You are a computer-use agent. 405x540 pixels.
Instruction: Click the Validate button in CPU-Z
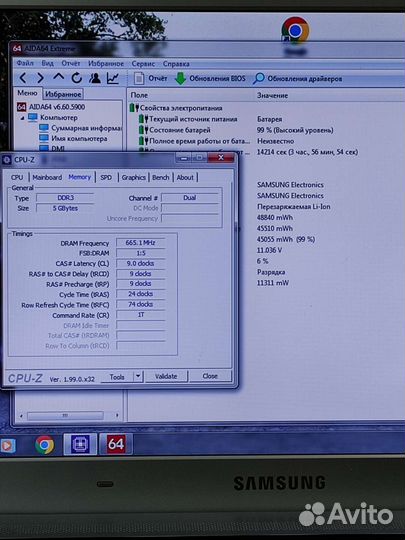pos(166,376)
